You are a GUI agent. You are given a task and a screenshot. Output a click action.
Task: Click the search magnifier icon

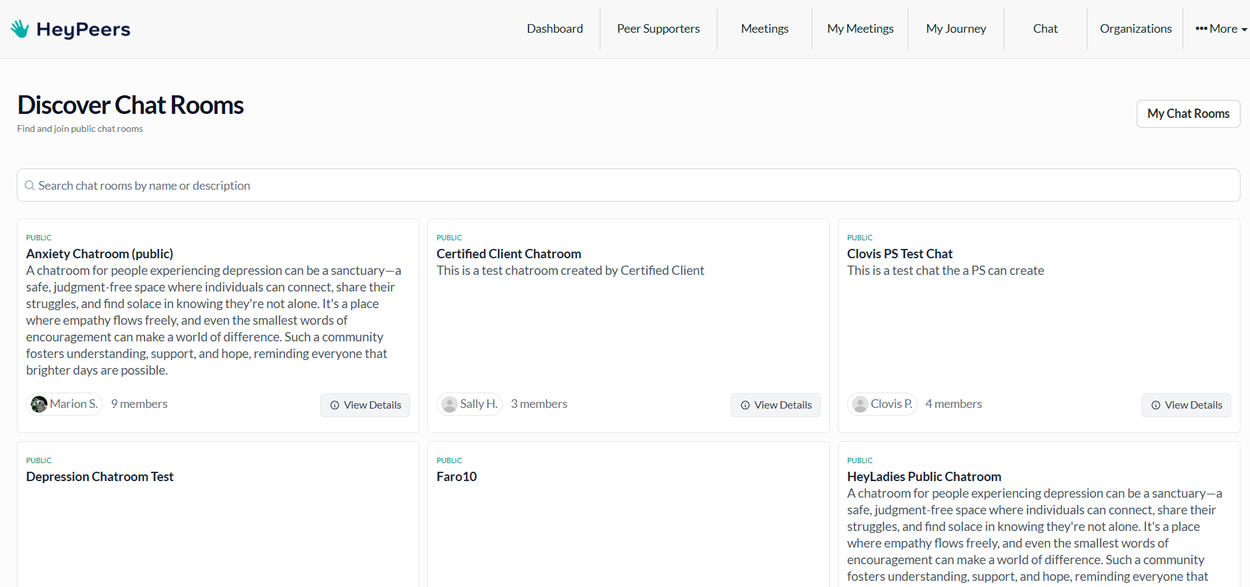click(30, 186)
